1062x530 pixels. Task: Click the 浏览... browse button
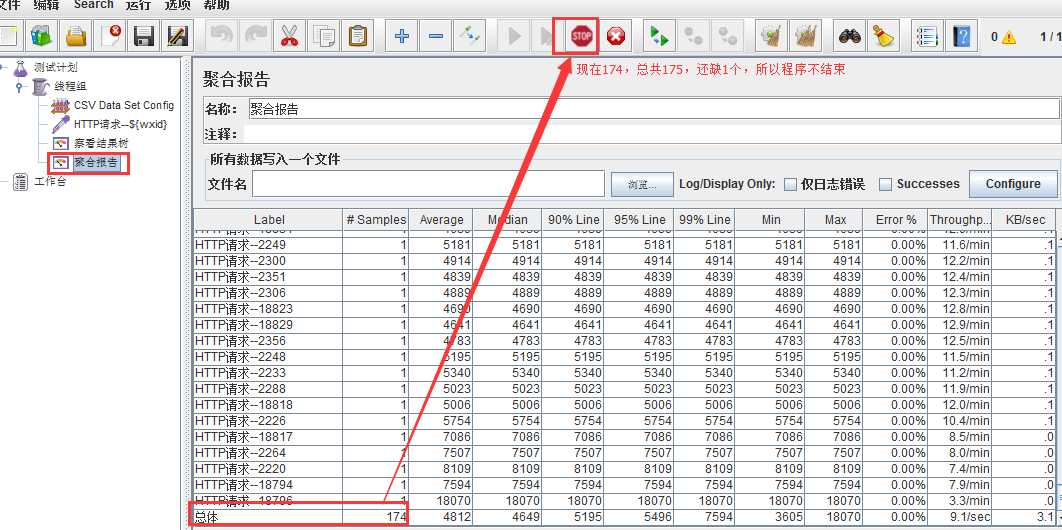(x=642, y=184)
